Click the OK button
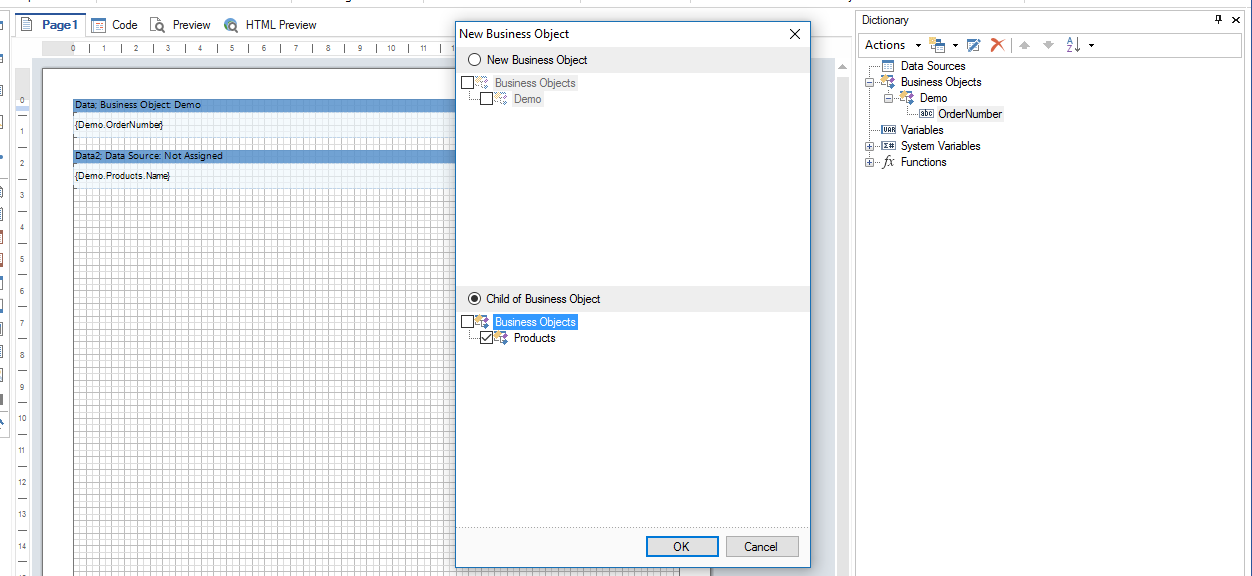Viewport: 1252px width, 576px height. (x=682, y=546)
